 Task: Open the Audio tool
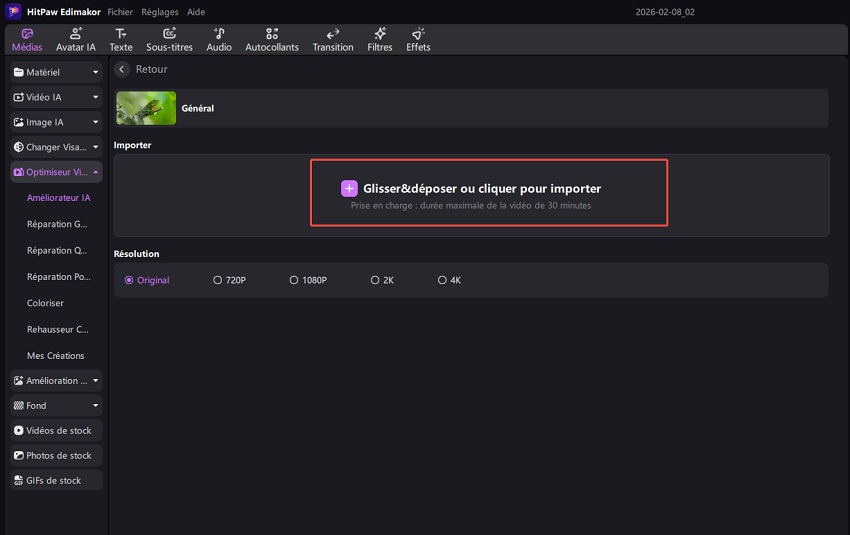coord(218,40)
